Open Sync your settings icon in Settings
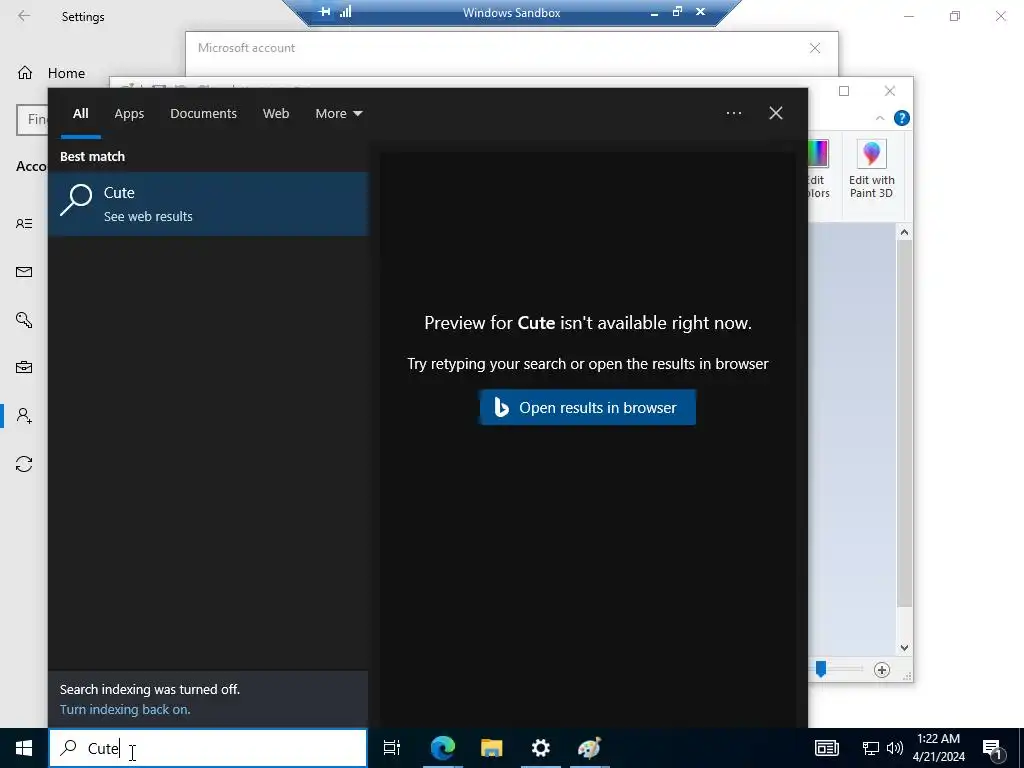This screenshot has width=1024, height=768. pos(24,464)
